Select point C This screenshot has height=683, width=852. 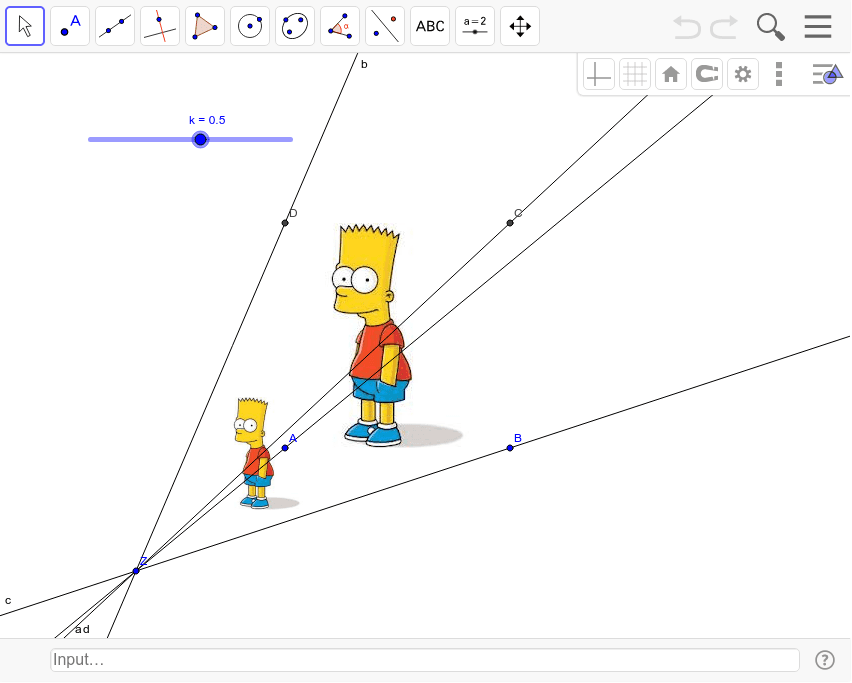pyautogui.click(x=510, y=223)
